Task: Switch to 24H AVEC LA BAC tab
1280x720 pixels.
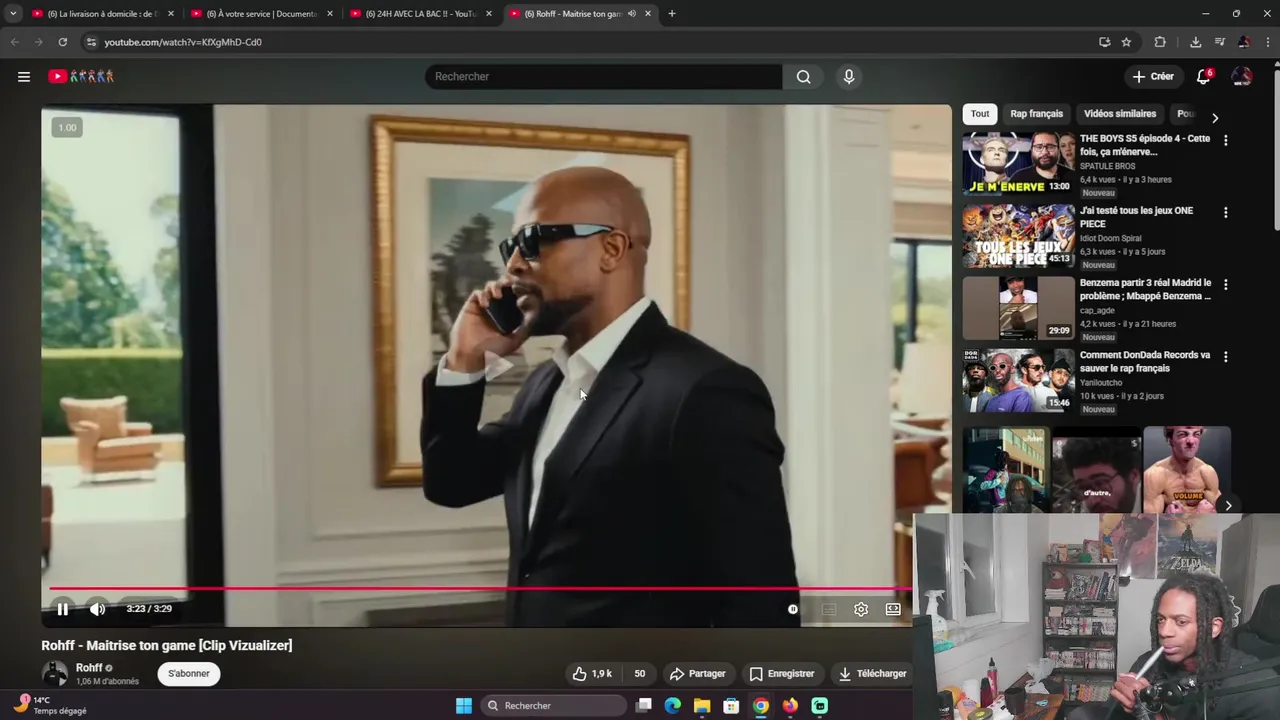Action: (x=420, y=14)
